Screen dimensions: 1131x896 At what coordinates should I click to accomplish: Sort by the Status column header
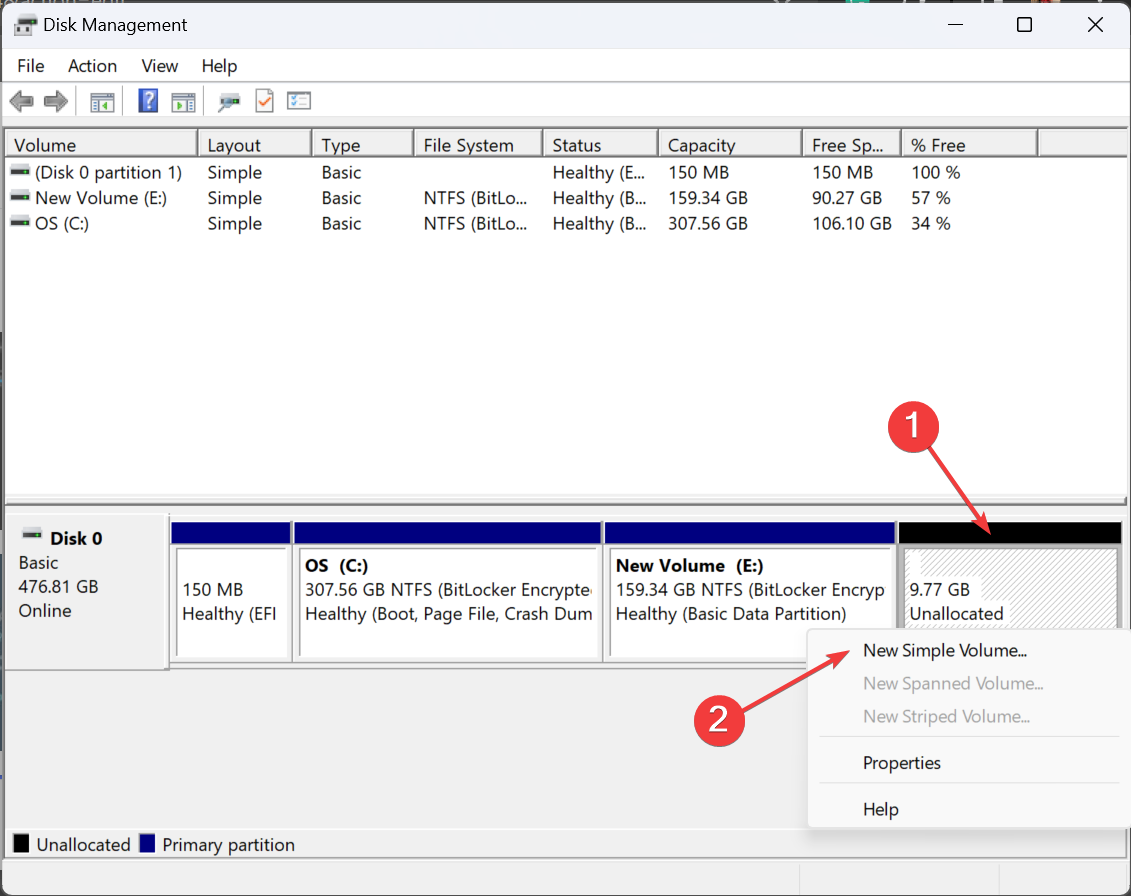tap(601, 144)
